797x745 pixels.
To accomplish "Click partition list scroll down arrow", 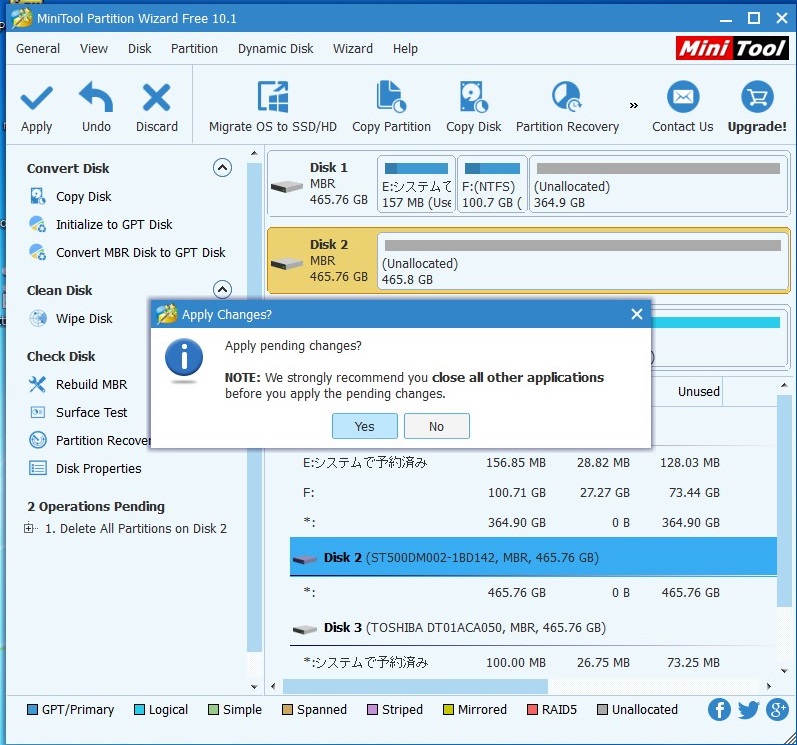I will click(784, 671).
